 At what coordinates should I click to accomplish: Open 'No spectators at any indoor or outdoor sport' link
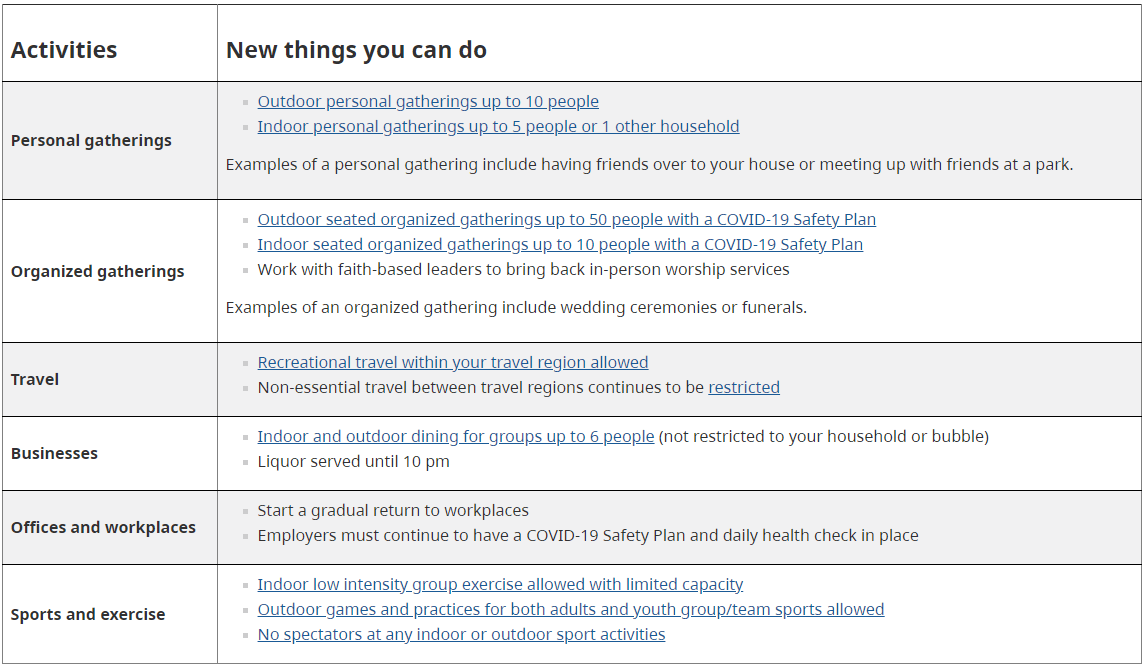(x=461, y=634)
